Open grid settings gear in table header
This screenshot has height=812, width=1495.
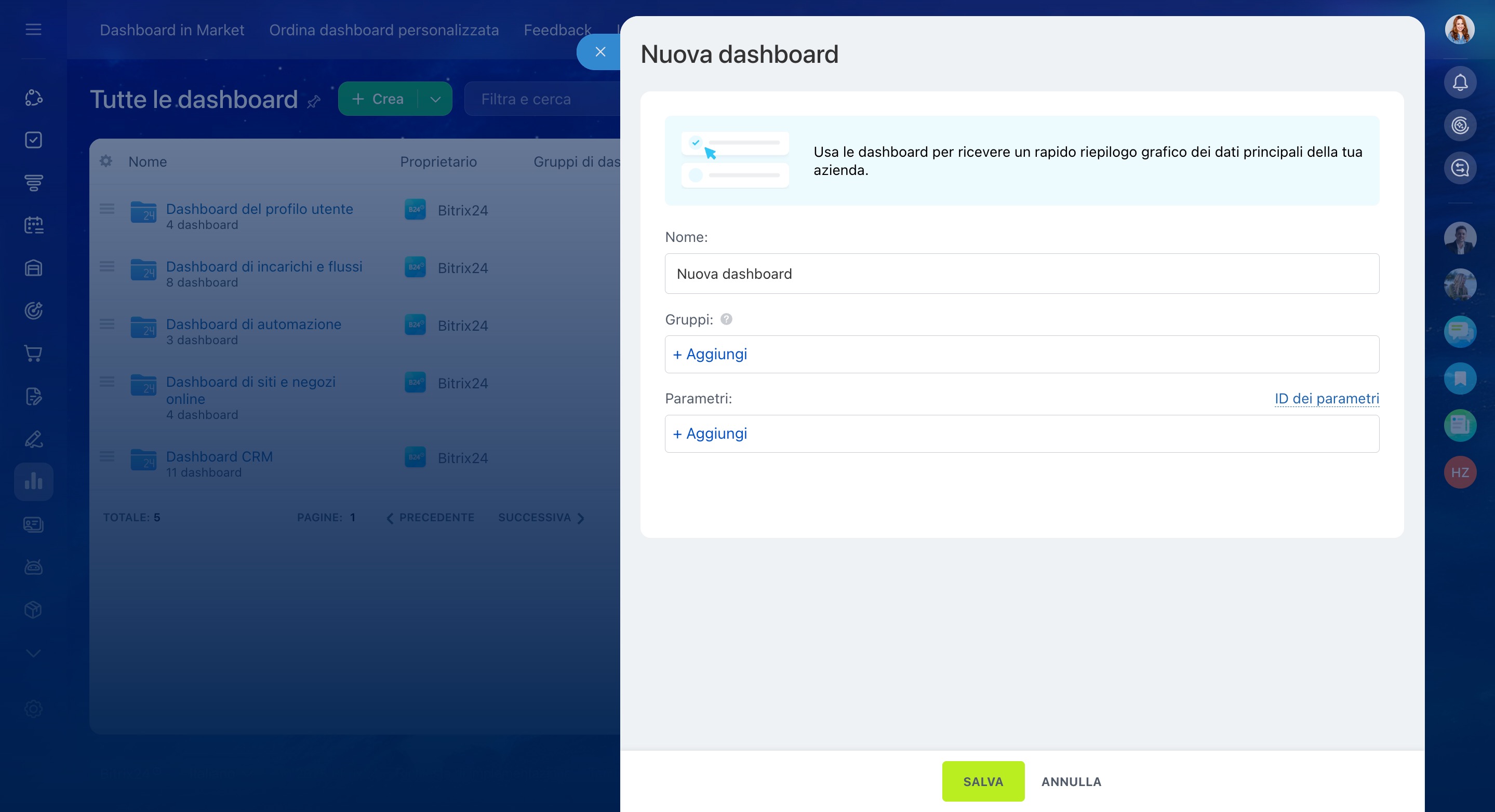[105, 161]
